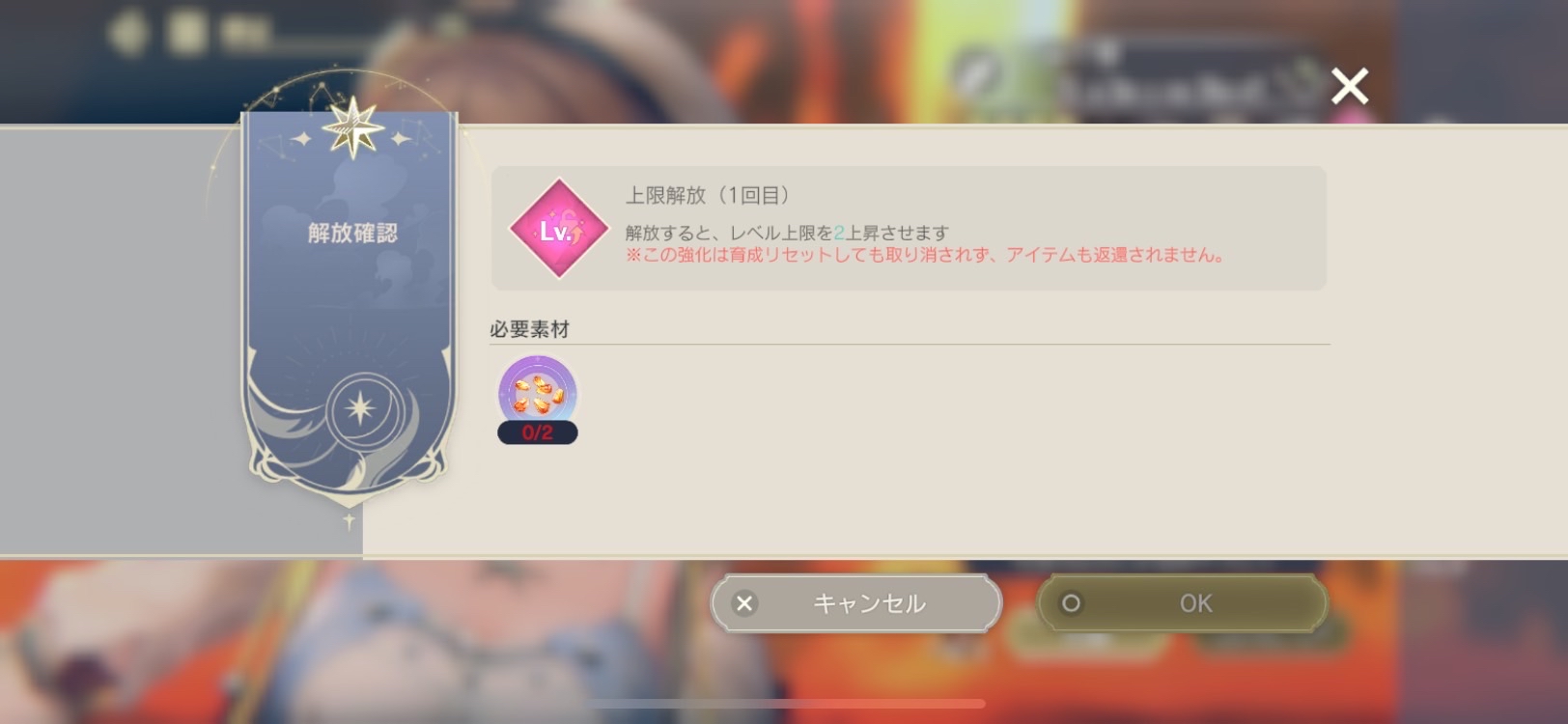Tap the blurred back arrow at top left
Screen dimensions: 1568x724
pyautogui.click(x=126, y=34)
